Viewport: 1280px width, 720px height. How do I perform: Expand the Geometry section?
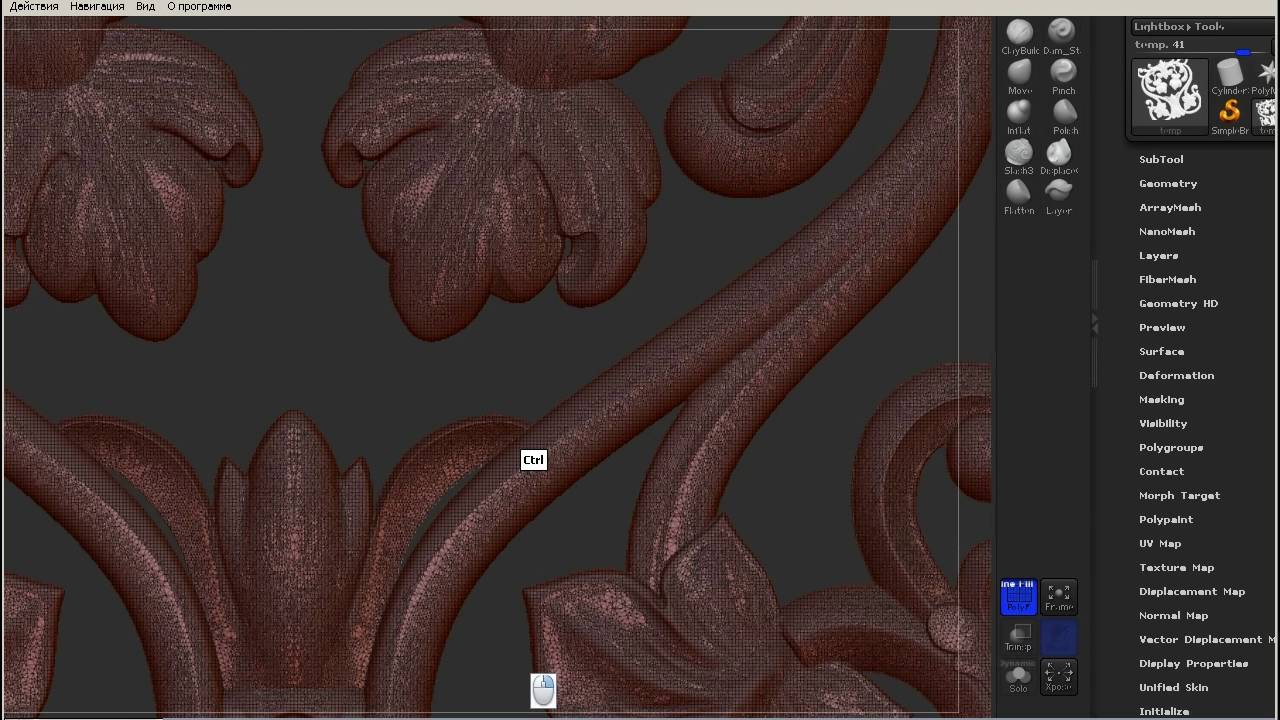coord(1168,184)
